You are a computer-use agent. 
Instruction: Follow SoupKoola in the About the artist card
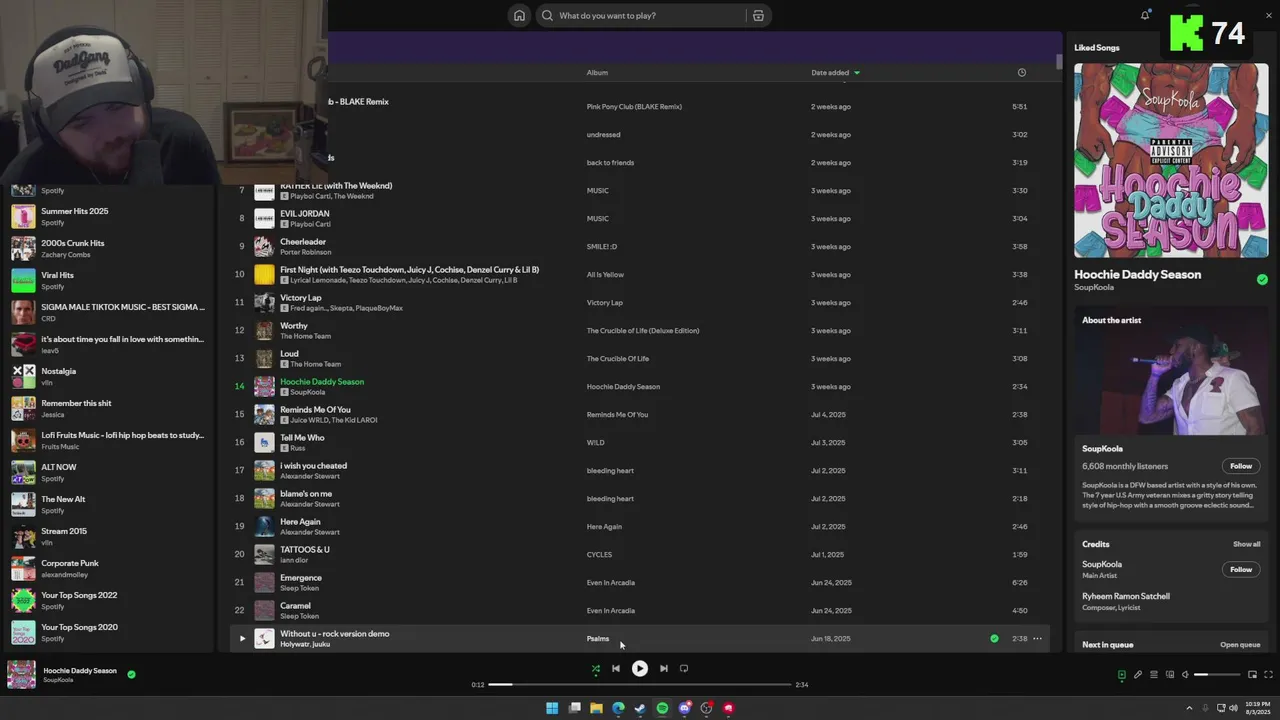pyautogui.click(x=1241, y=466)
